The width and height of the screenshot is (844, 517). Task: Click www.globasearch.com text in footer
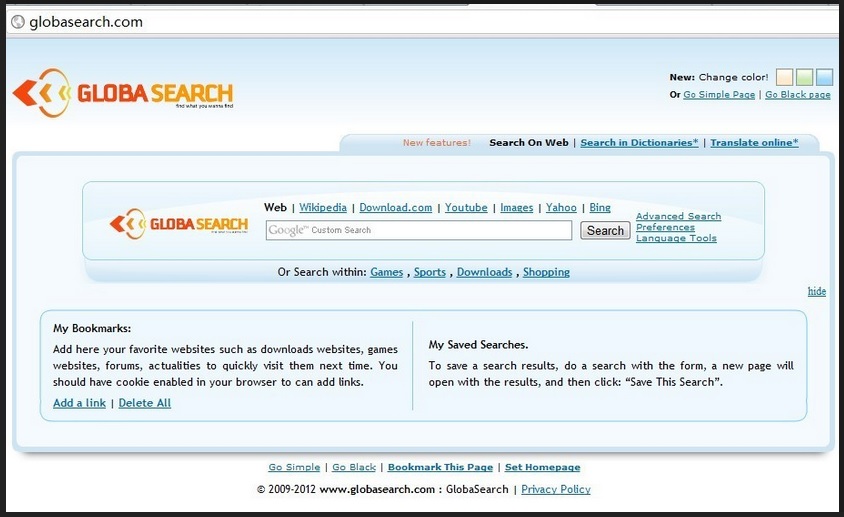(377, 489)
